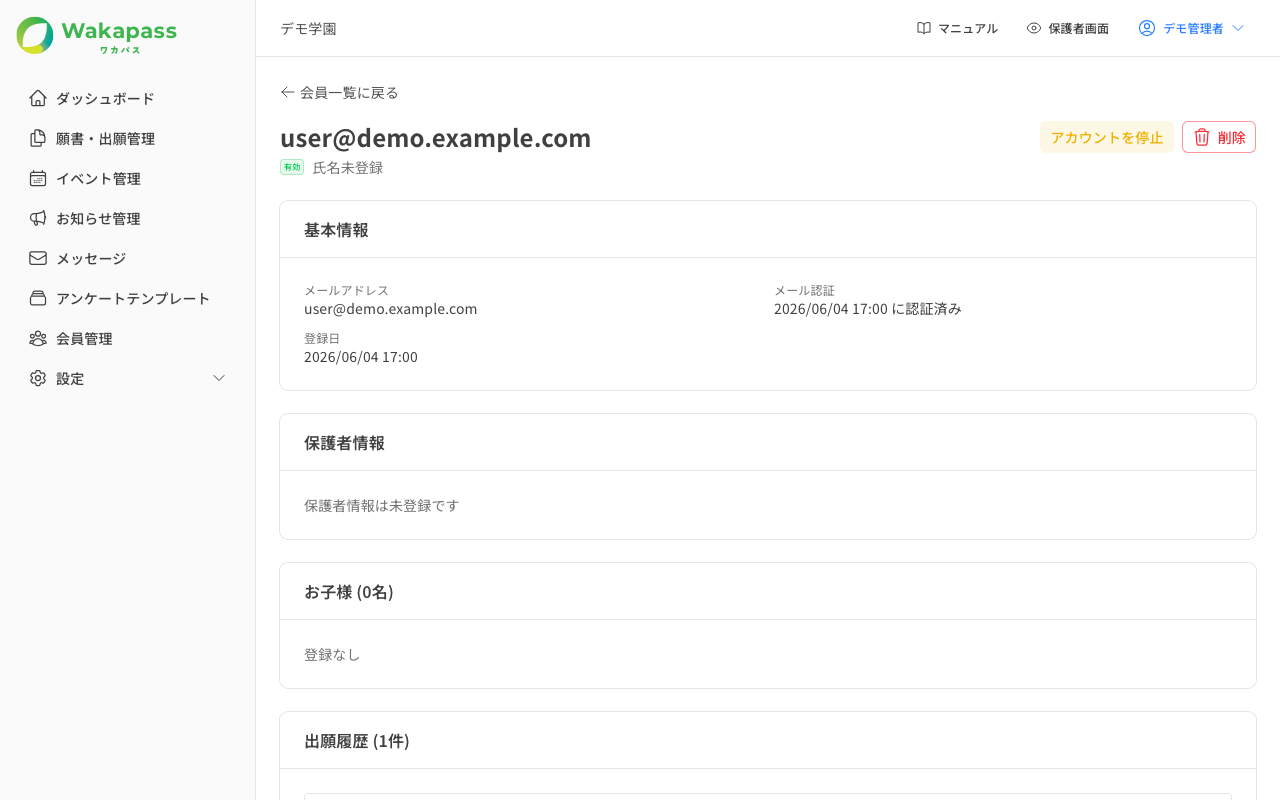Click the trash icon in 削除 button
Screen dimensions: 1280x800
pyautogui.click(x=1202, y=137)
